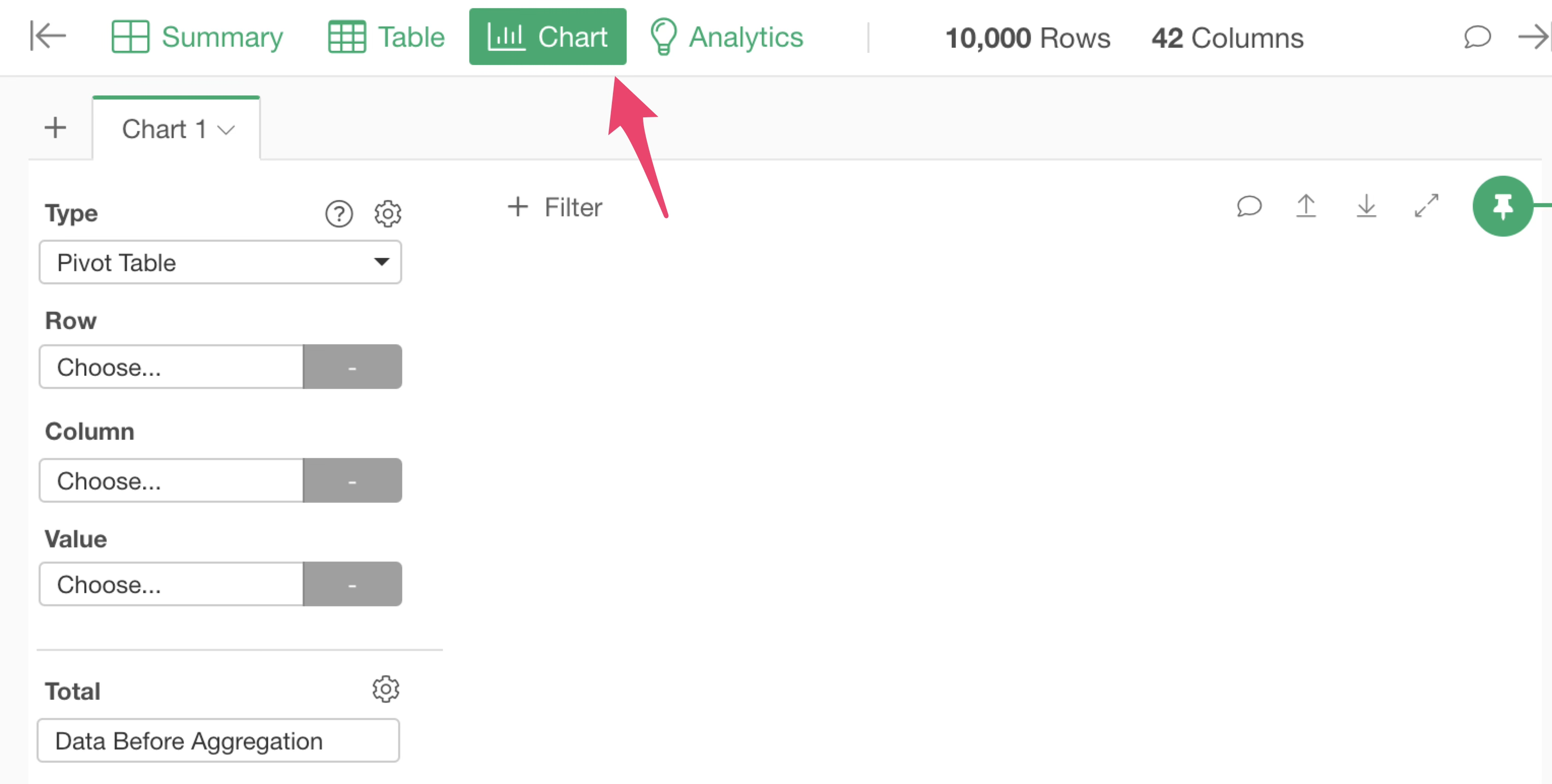Click the chart comment bubble icon
The image size is (1552, 784).
pos(1249,206)
